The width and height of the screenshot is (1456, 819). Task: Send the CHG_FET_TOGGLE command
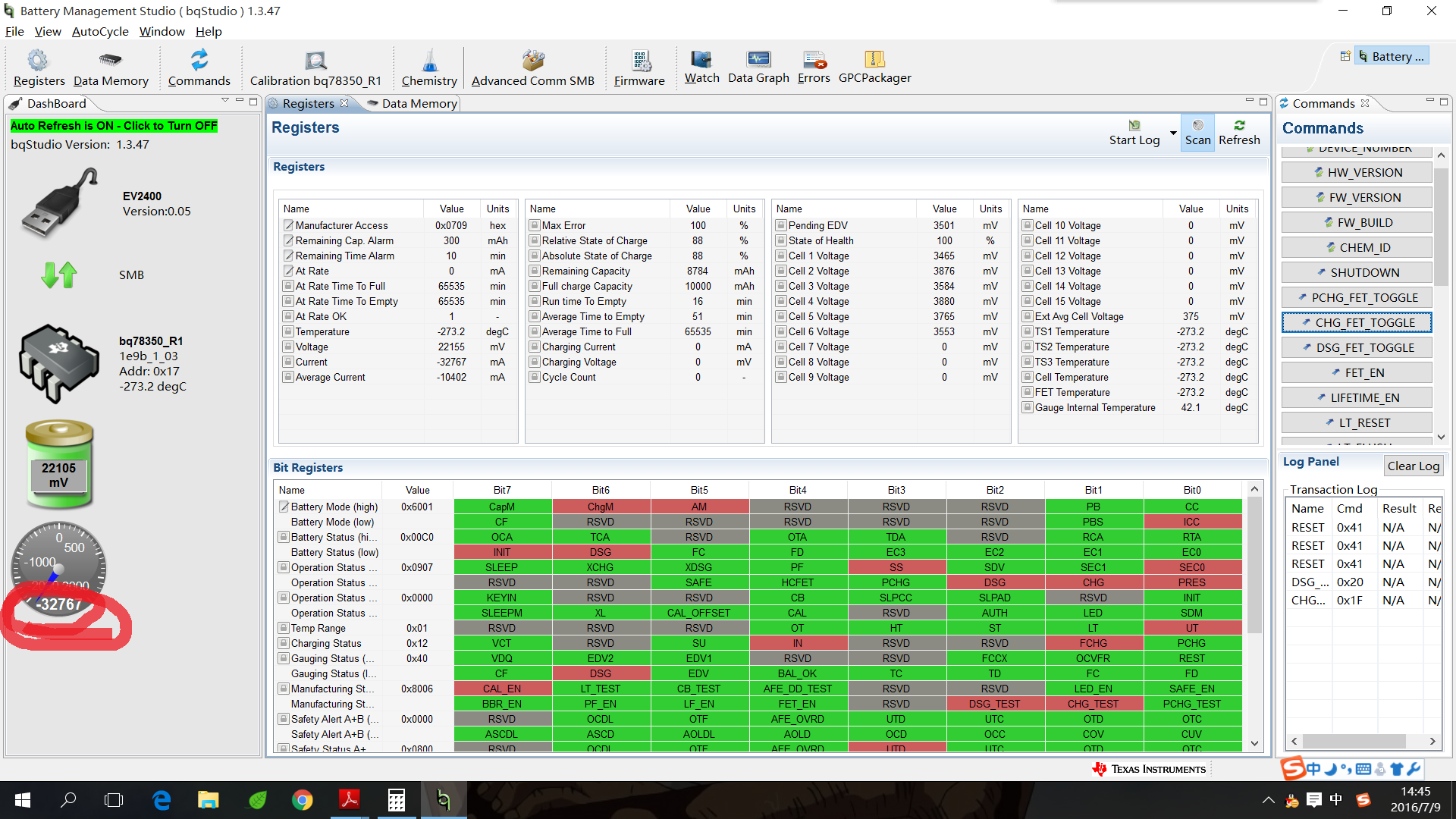[1357, 322]
